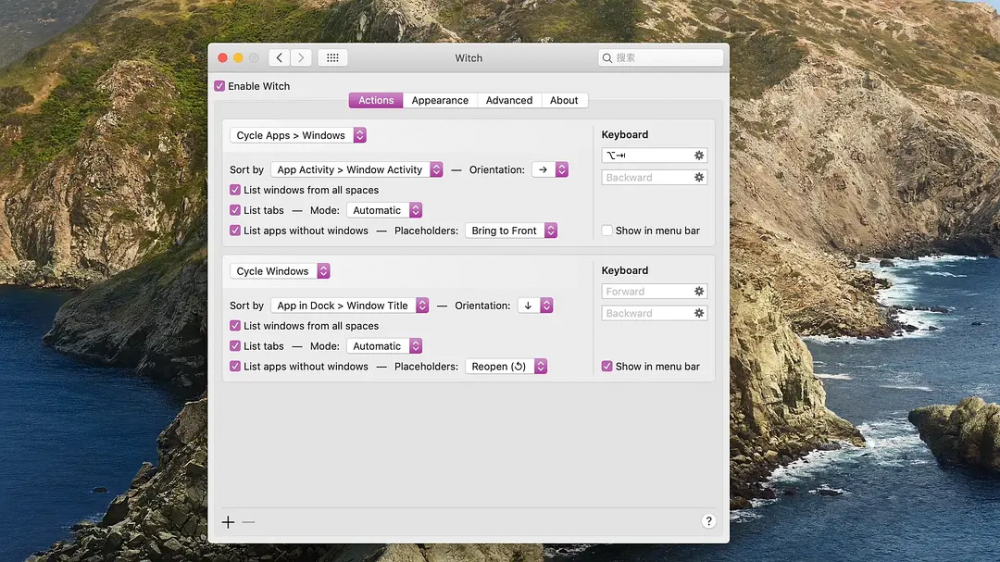This screenshot has height=562, width=1000.
Task: Go forward with the right chevron button
Action: click(301, 58)
